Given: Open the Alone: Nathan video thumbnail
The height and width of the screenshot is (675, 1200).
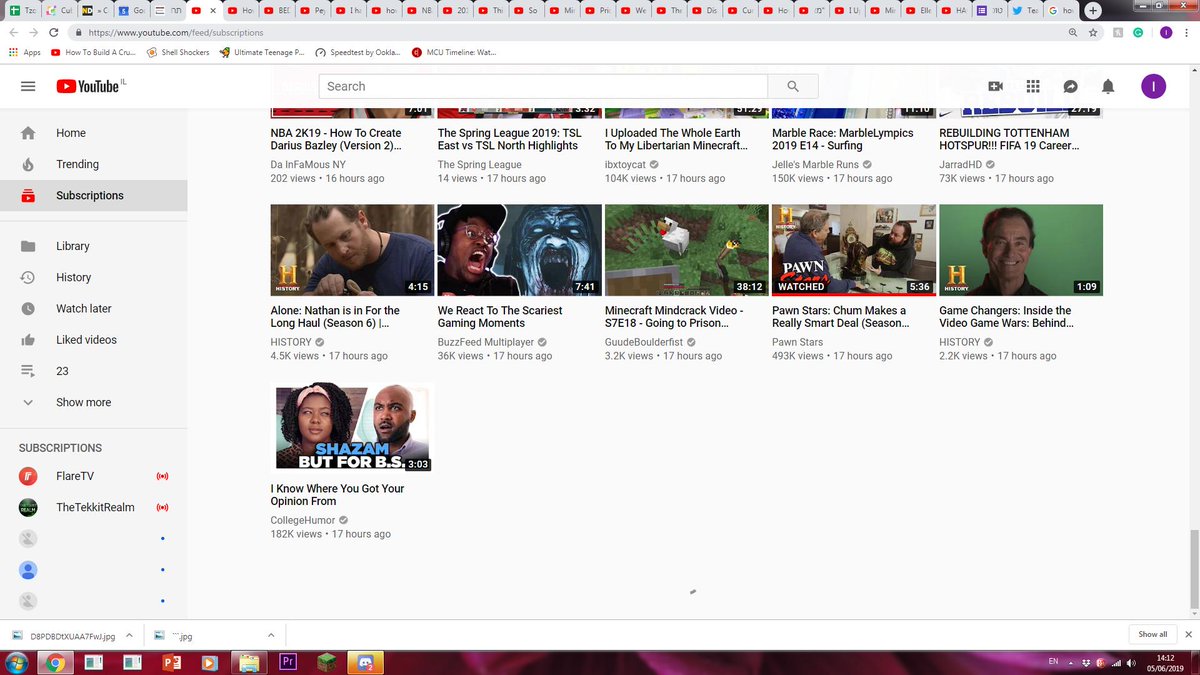Looking at the screenshot, I should pos(352,250).
